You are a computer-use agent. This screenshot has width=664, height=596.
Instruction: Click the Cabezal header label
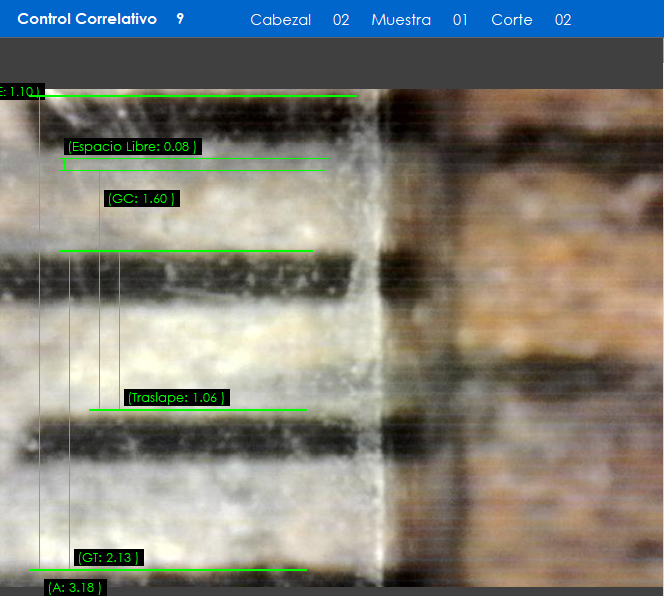280,20
